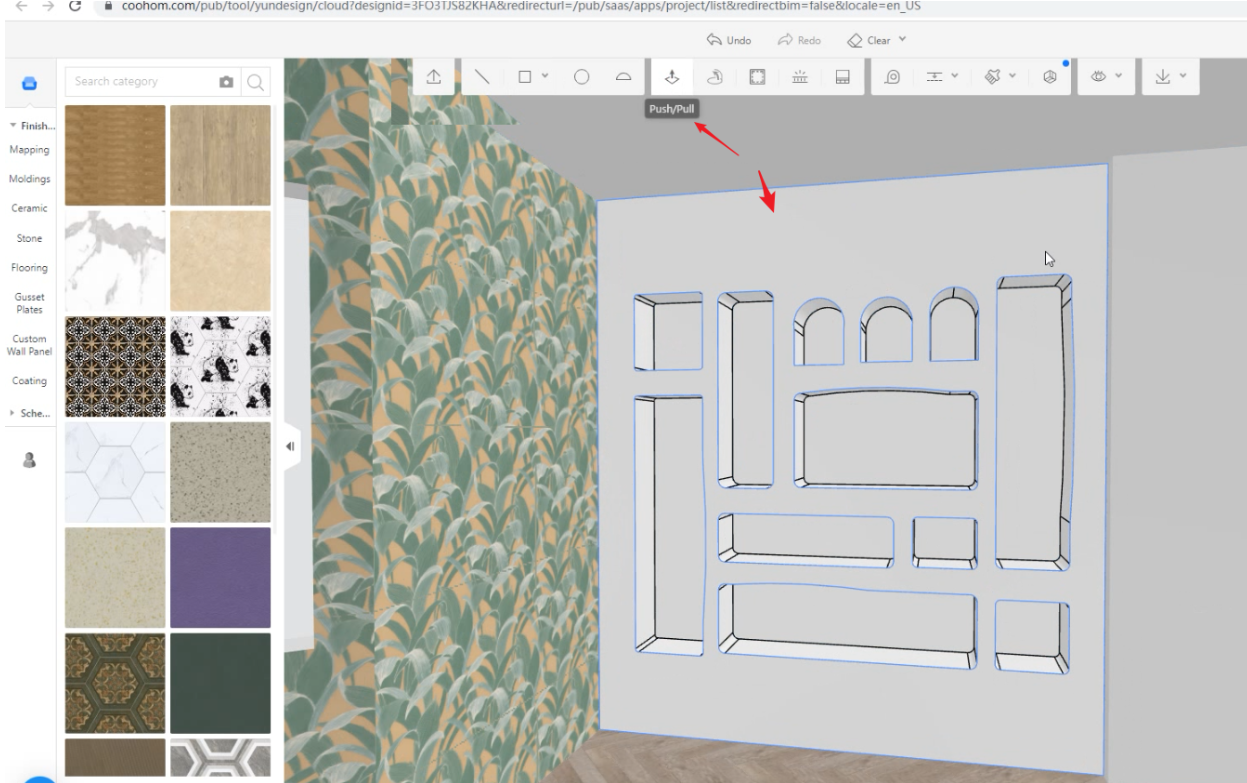Viewport: 1247px width, 783px height.
Task: Click the upload arrow icon in toolbar
Action: (x=436, y=77)
